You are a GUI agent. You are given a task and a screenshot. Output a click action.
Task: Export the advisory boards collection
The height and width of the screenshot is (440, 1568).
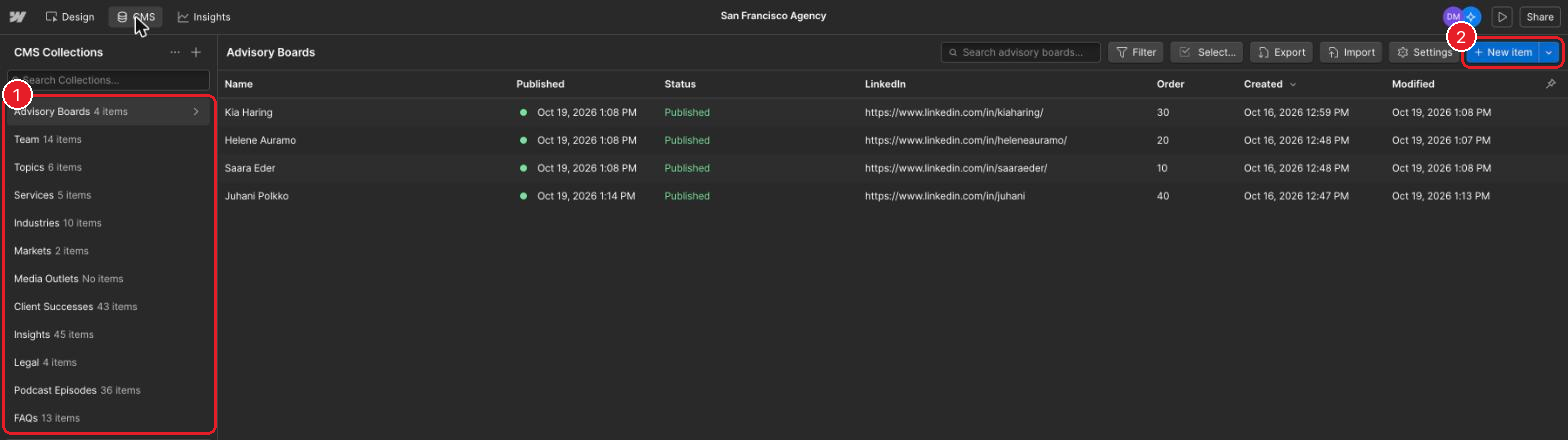coord(1282,52)
